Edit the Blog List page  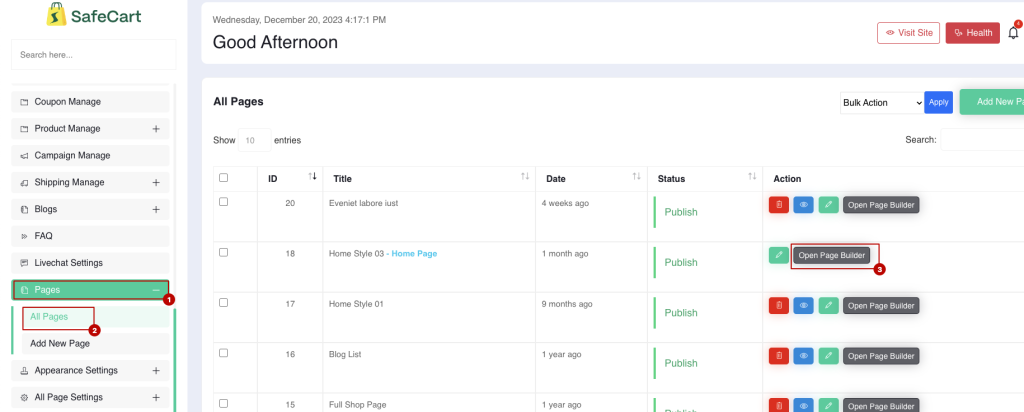(x=828, y=356)
